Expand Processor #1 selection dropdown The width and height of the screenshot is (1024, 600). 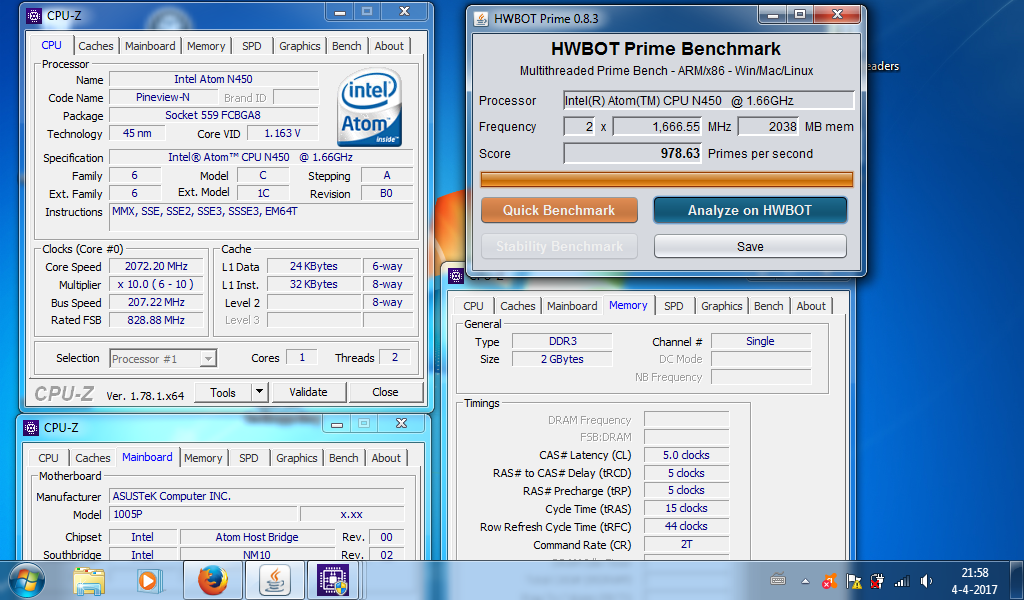[x=208, y=358]
